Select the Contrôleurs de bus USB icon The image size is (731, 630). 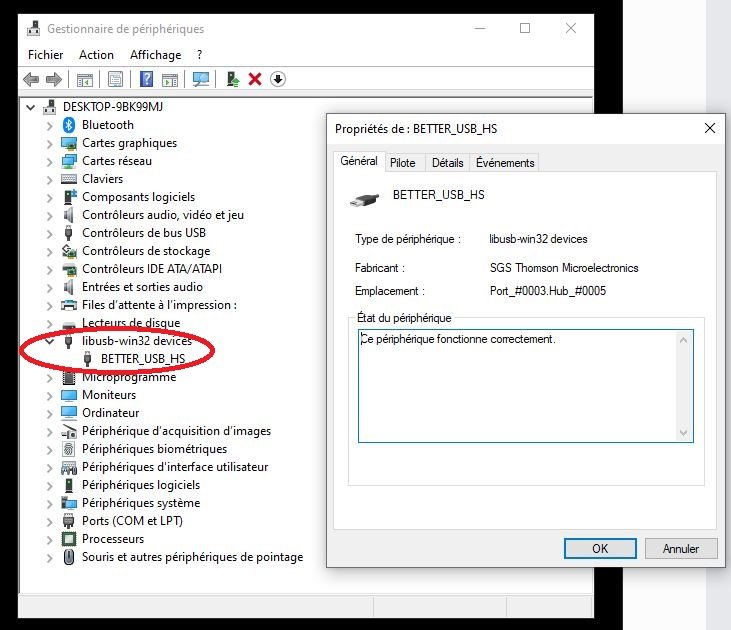pyautogui.click(x=69, y=233)
